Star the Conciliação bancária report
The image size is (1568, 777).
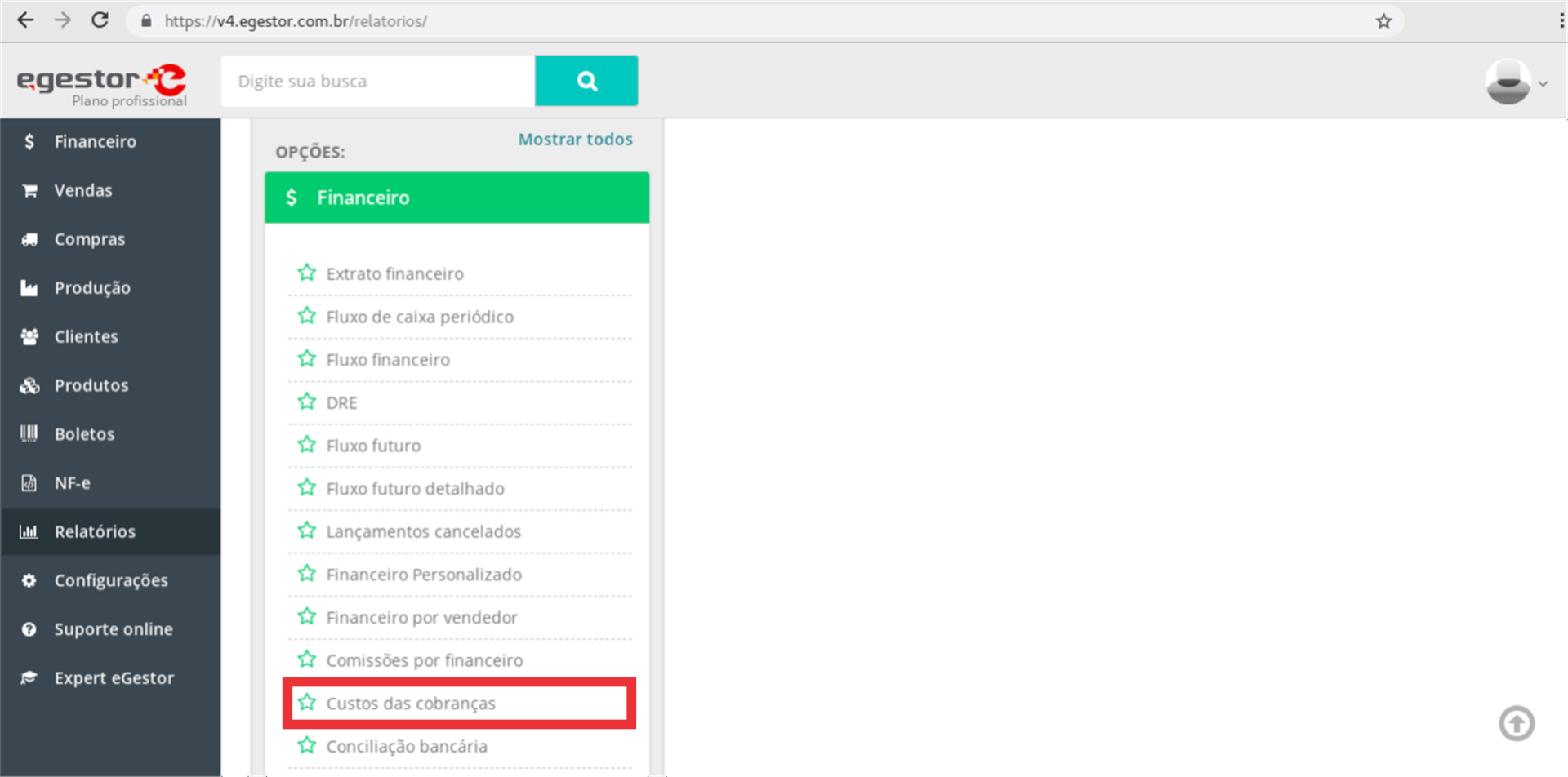pyautogui.click(x=307, y=745)
